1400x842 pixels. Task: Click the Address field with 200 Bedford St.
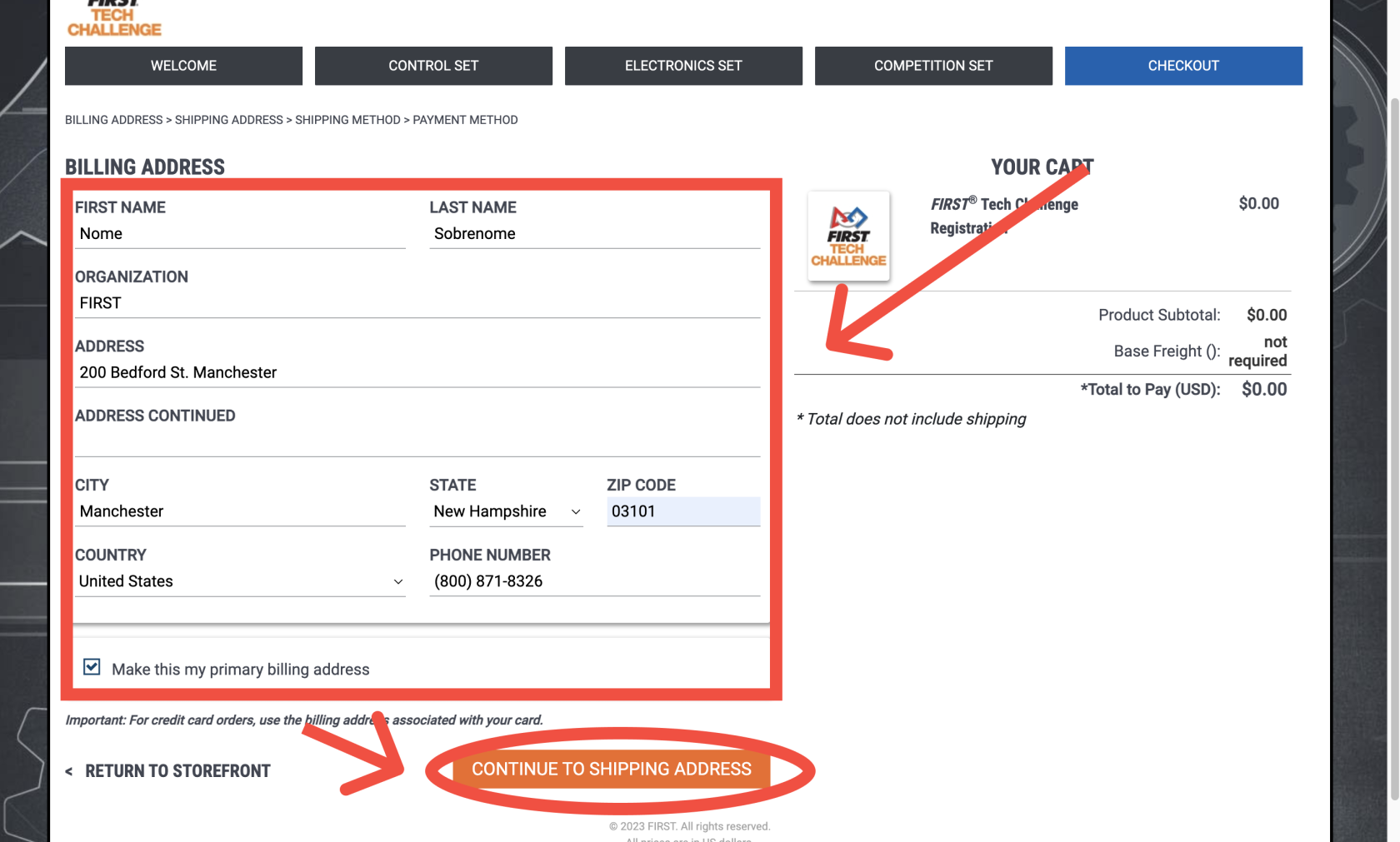click(417, 372)
